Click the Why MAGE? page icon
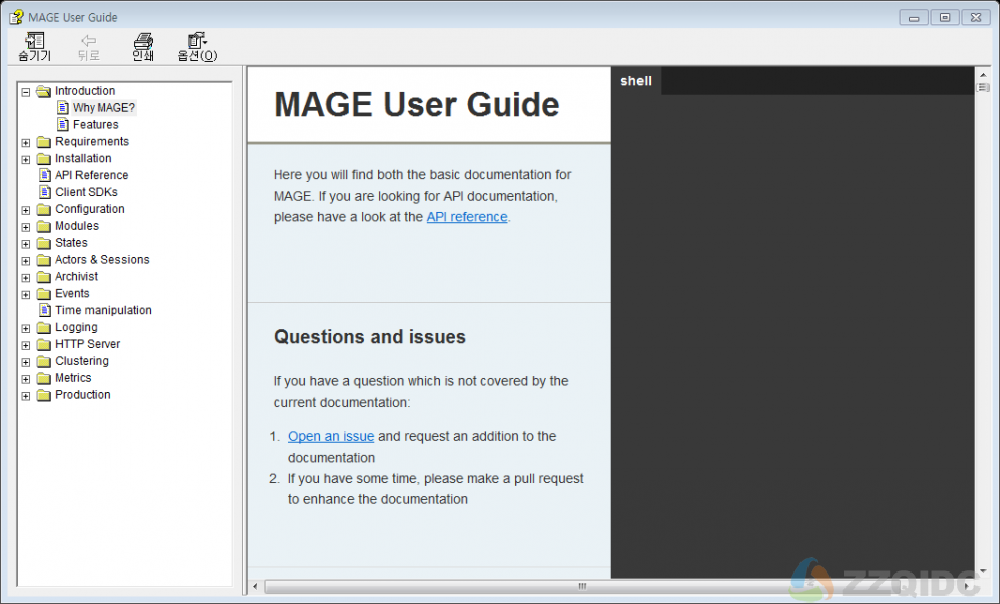This screenshot has height=604, width=1000. click(62, 108)
